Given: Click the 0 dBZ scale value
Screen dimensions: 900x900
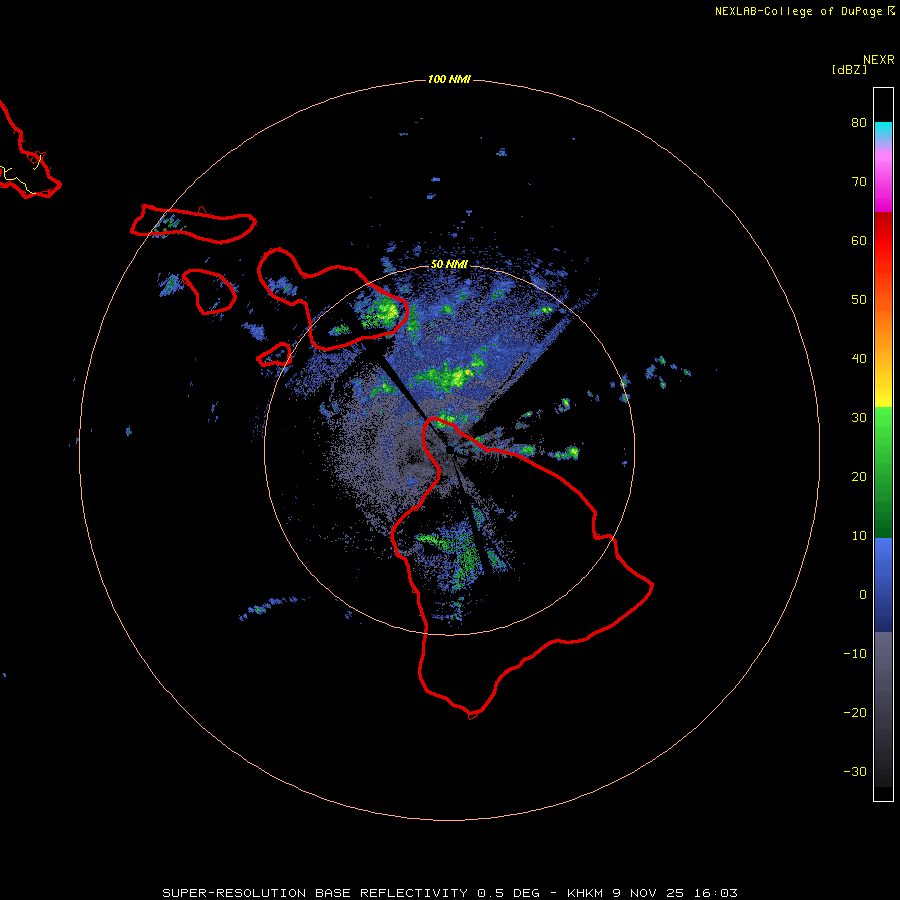Looking at the screenshot, I should pyautogui.click(x=863, y=595).
